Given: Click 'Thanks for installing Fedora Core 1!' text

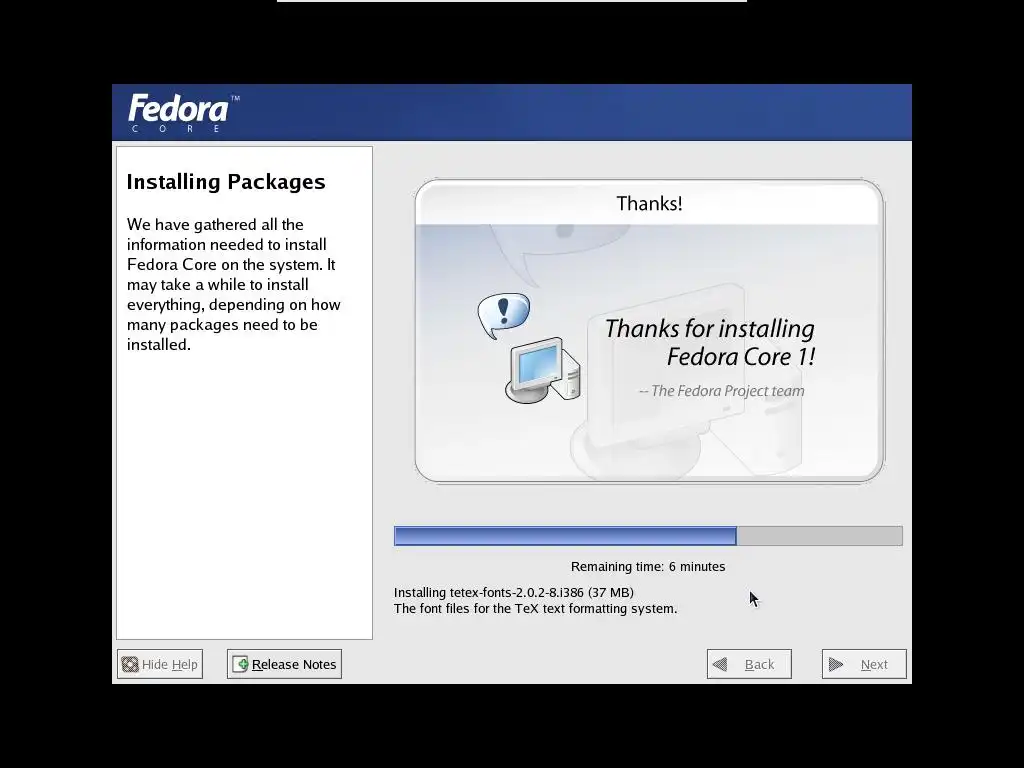Looking at the screenshot, I should point(710,342).
